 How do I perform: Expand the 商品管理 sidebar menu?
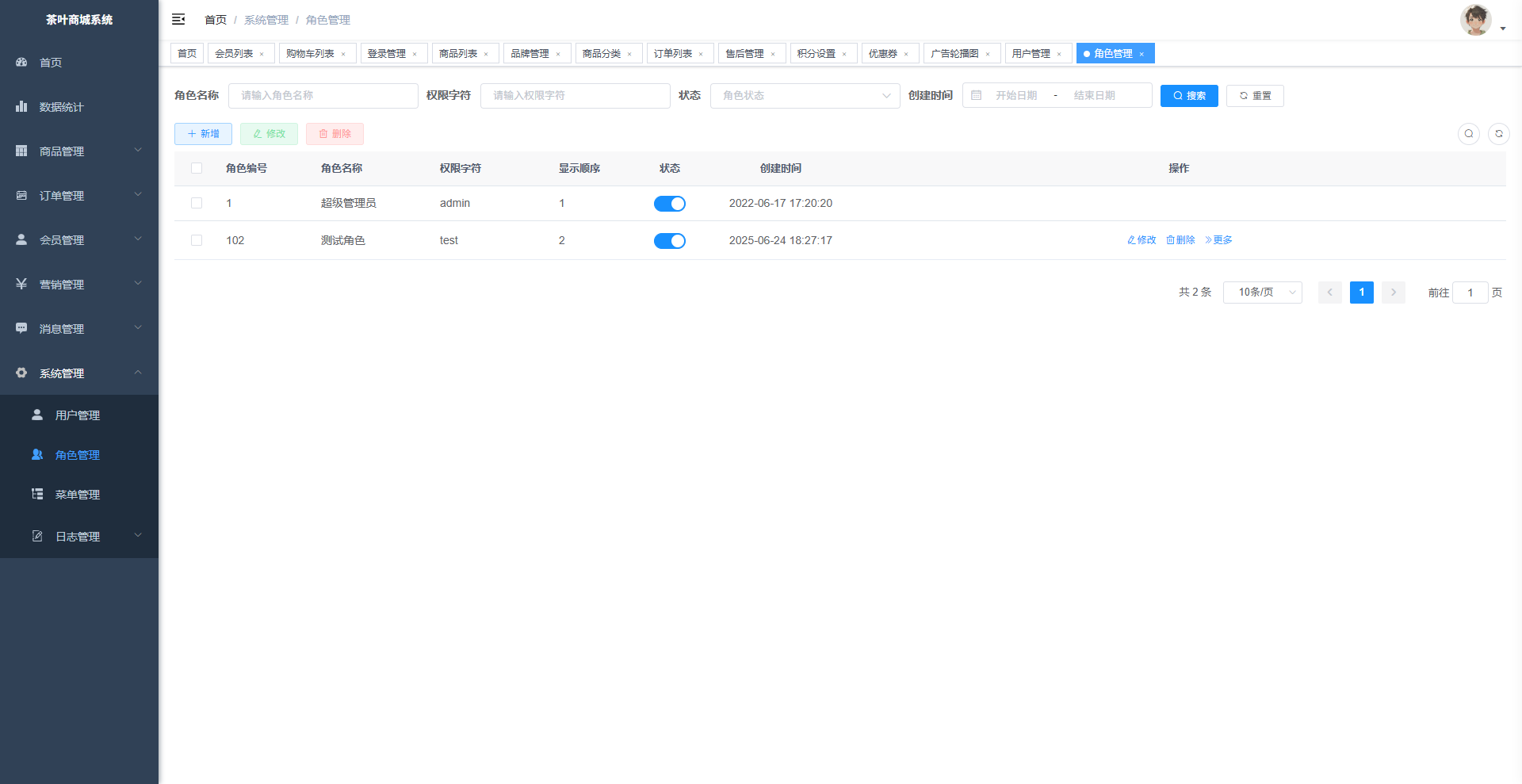79,151
